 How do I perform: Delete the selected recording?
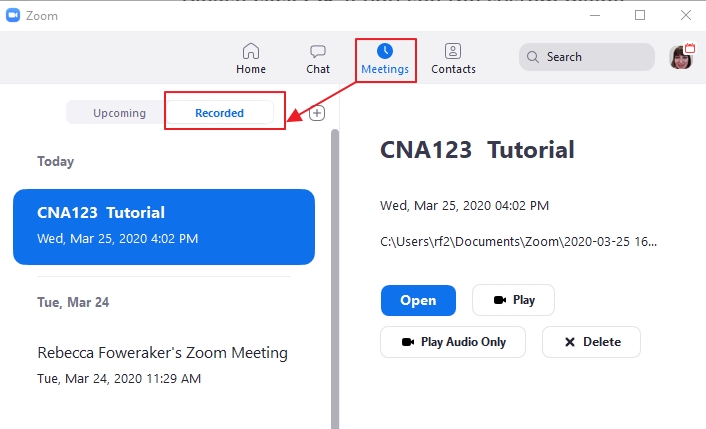(x=591, y=342)
